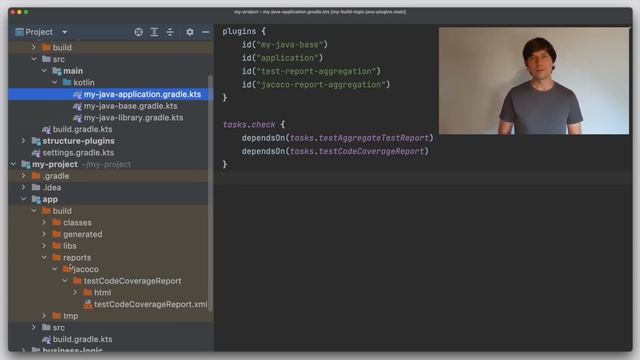Click the presenter webcam video overlay
This screenshot has height=360, width=640.
(x=534, y=81)
